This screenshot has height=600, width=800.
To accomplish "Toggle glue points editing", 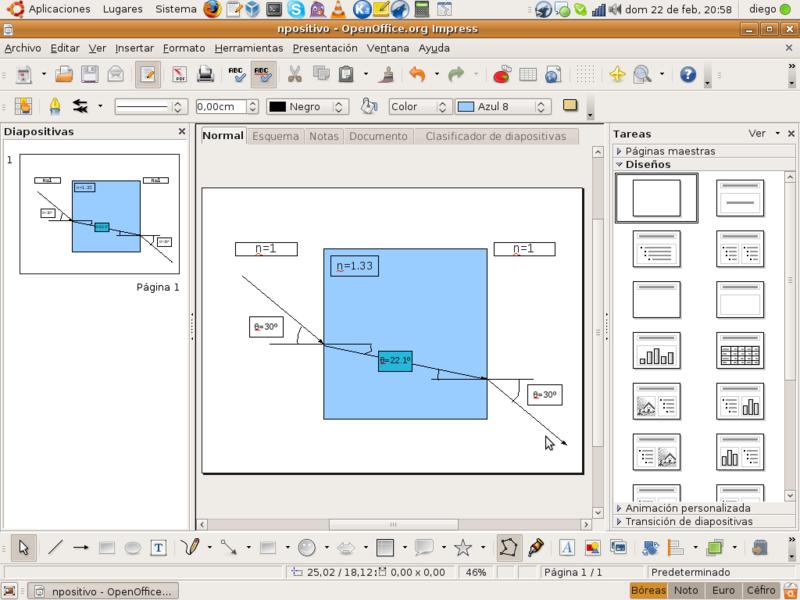I will tap(535, 548).
